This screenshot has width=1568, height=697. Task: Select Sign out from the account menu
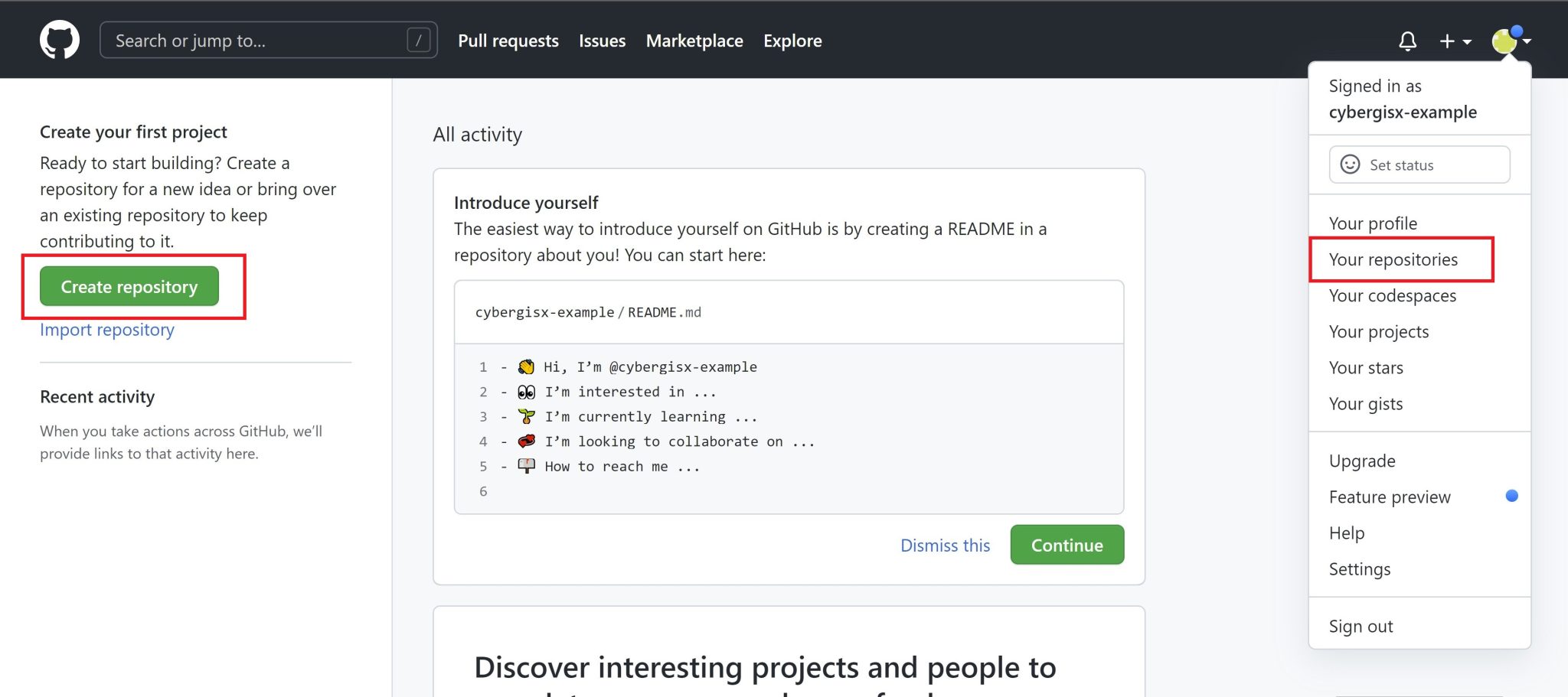1361,625
